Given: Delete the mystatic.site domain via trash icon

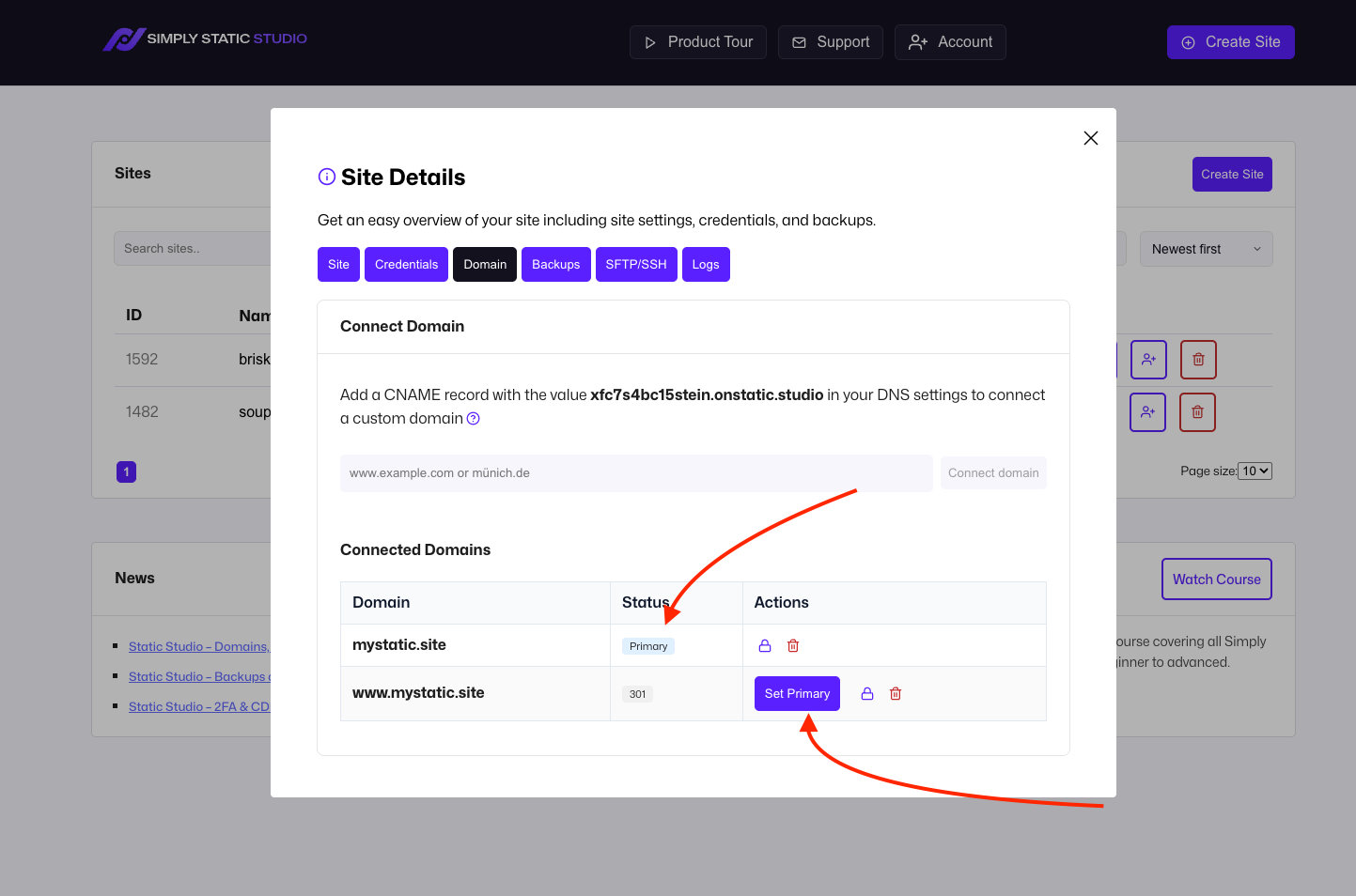Looking at the screenshot, I should click(x=793, y=646).
